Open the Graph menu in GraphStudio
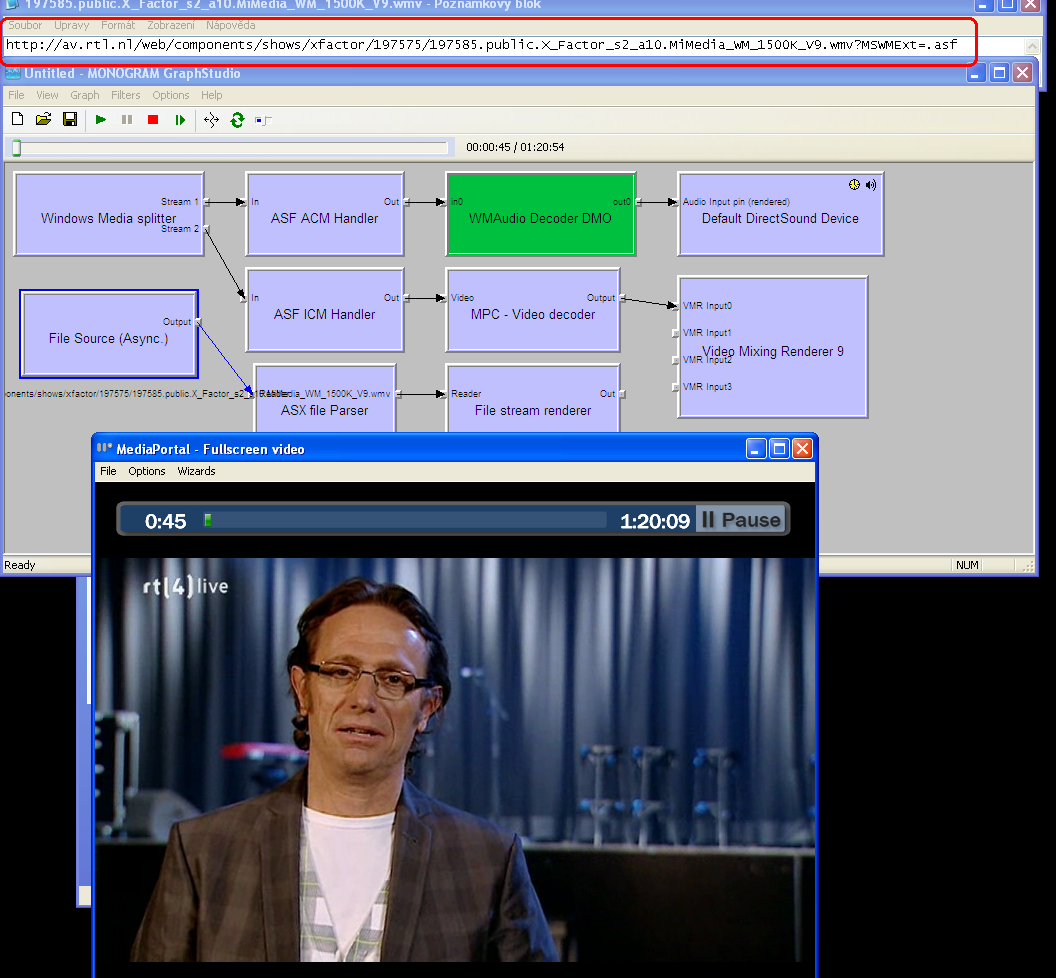 85,95
